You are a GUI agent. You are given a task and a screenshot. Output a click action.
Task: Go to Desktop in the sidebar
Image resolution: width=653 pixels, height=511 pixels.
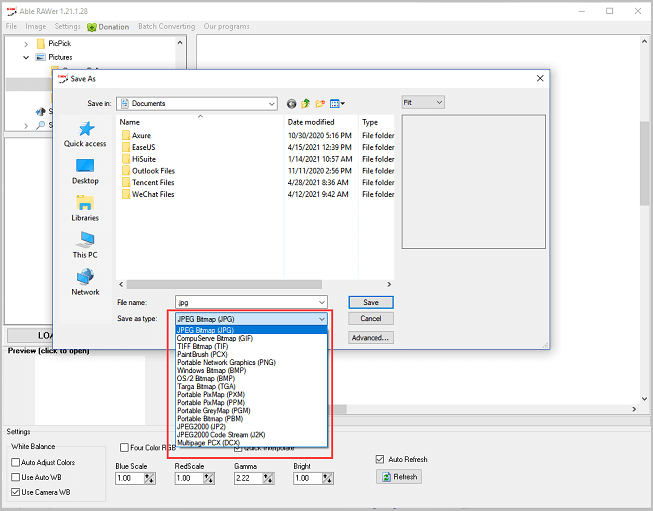(x=85, y=171)
